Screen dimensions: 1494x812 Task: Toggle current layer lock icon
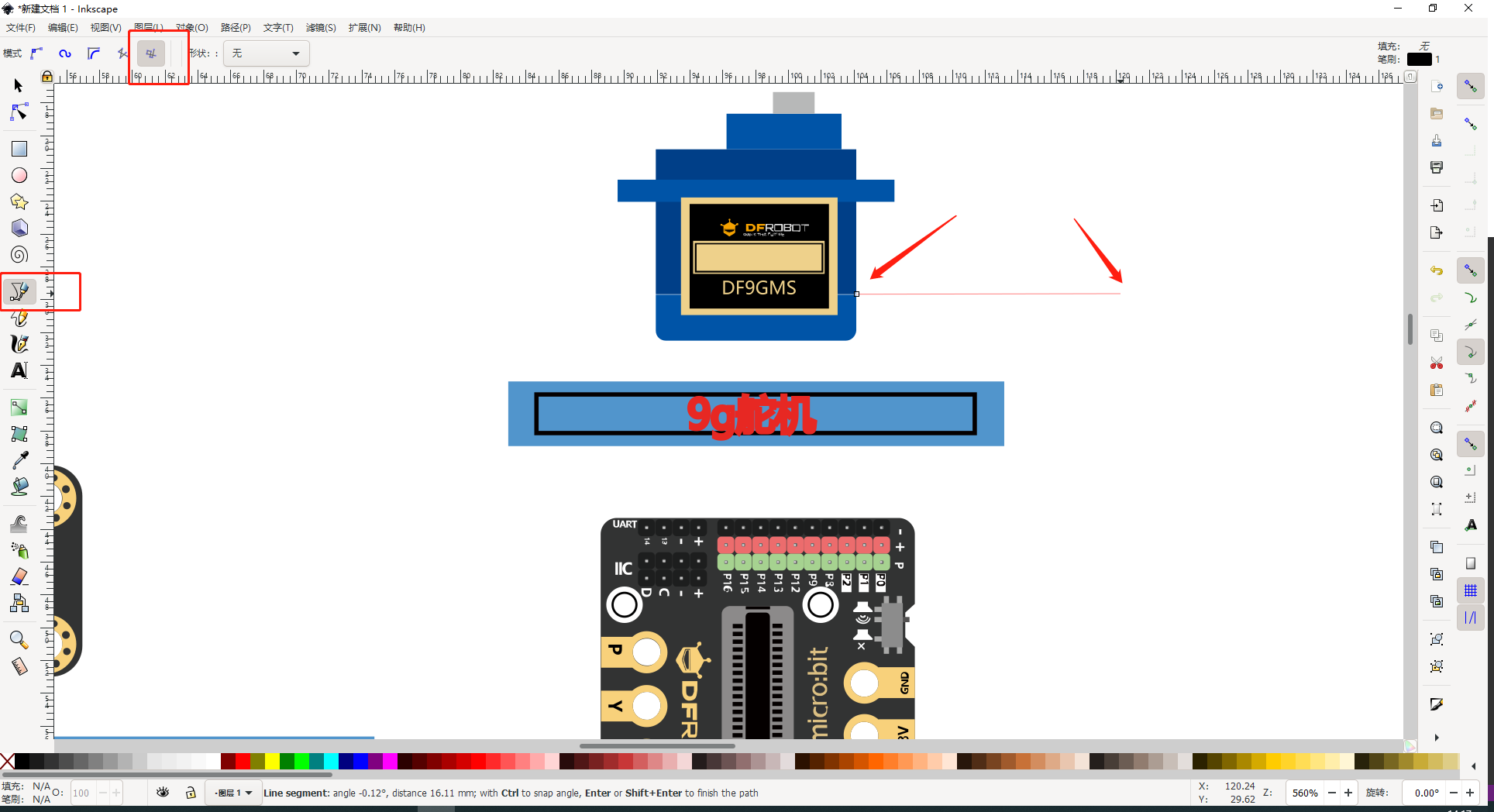point(191,793)
